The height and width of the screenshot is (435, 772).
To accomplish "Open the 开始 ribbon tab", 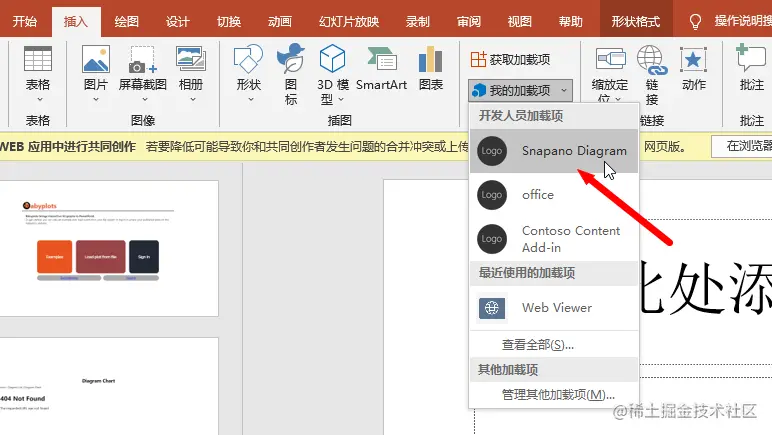I will click(25, 22).
